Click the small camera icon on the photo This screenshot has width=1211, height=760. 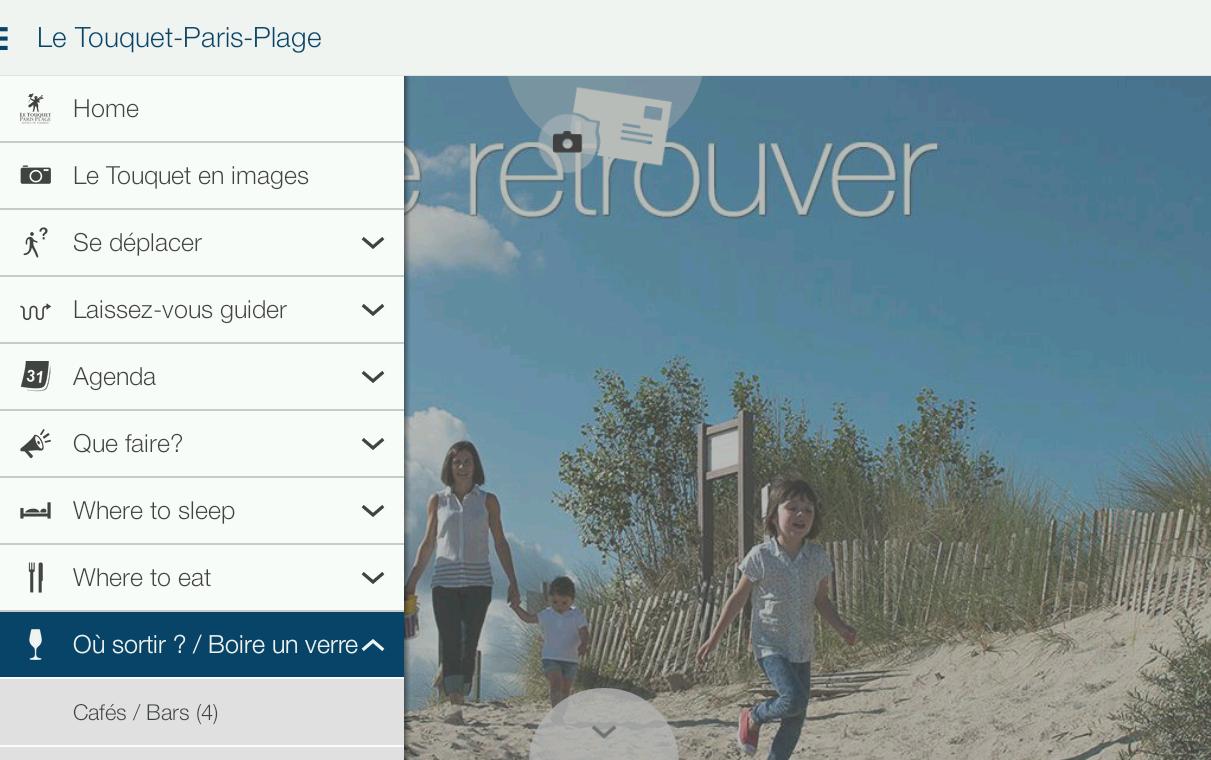[567, 142]
